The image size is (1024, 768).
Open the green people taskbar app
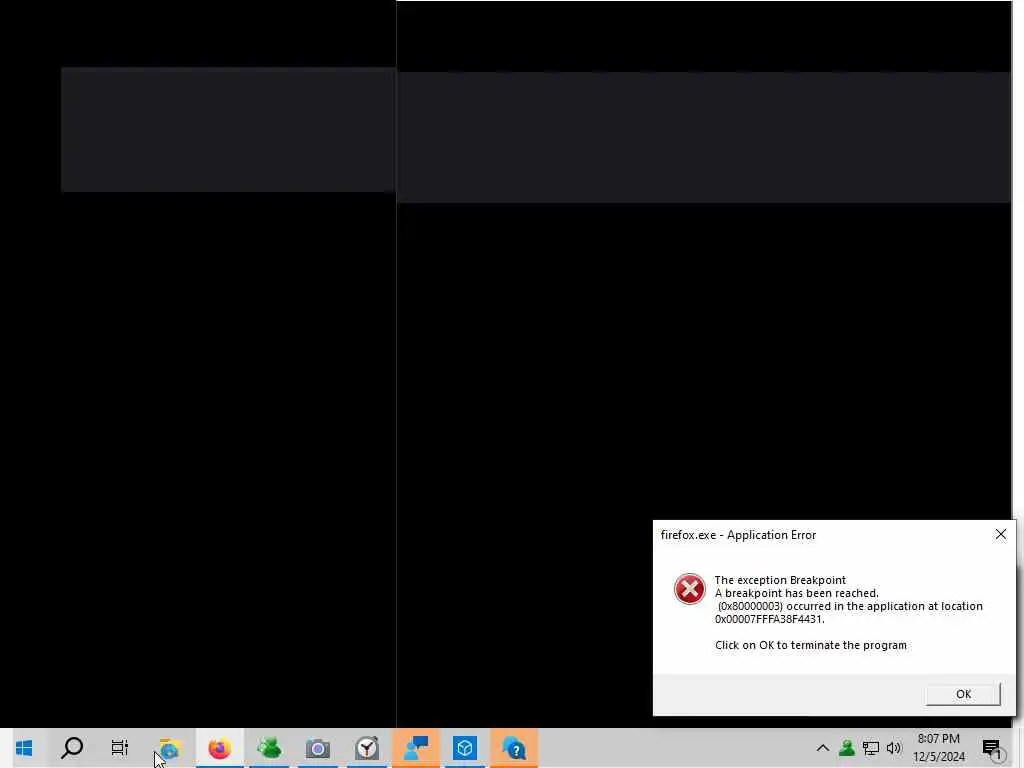pyautogui.click(x=268, y=748)
